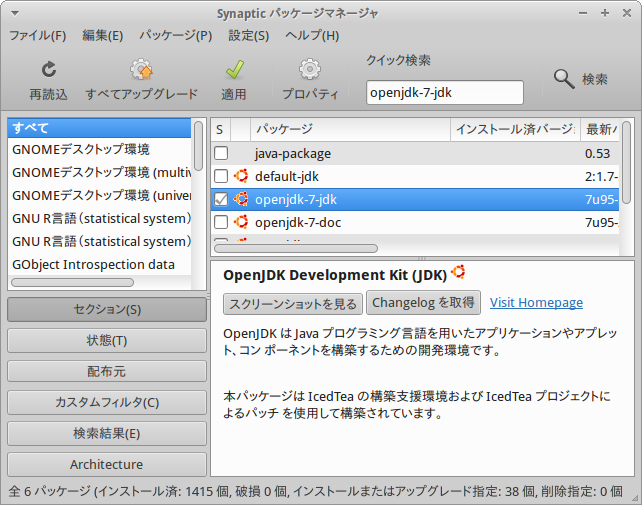The image size is (642, 505).
Task: Select the カスタムフィルタ(C) button
Action: pos(106,402)
